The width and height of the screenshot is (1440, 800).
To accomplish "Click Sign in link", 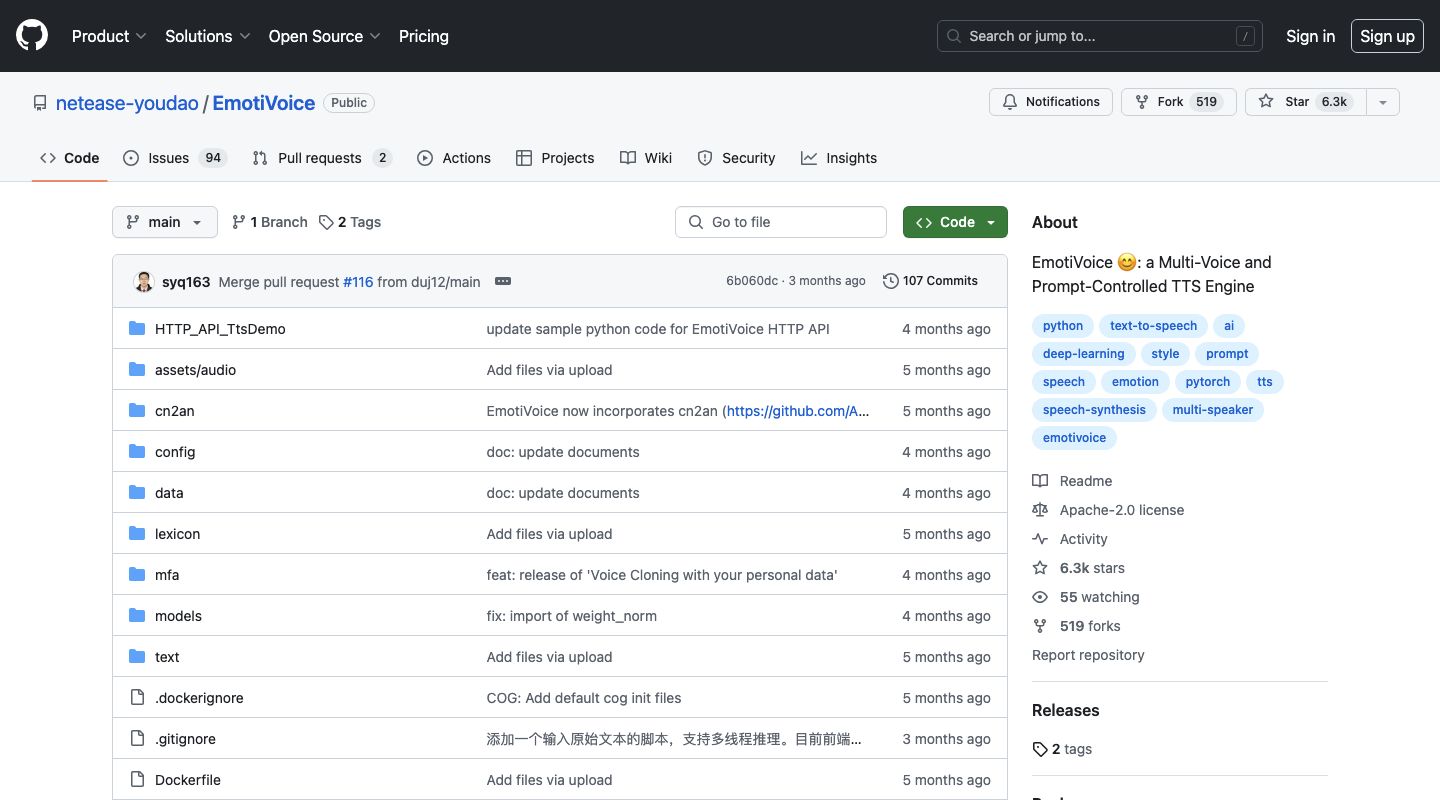I will (1310, 36).
